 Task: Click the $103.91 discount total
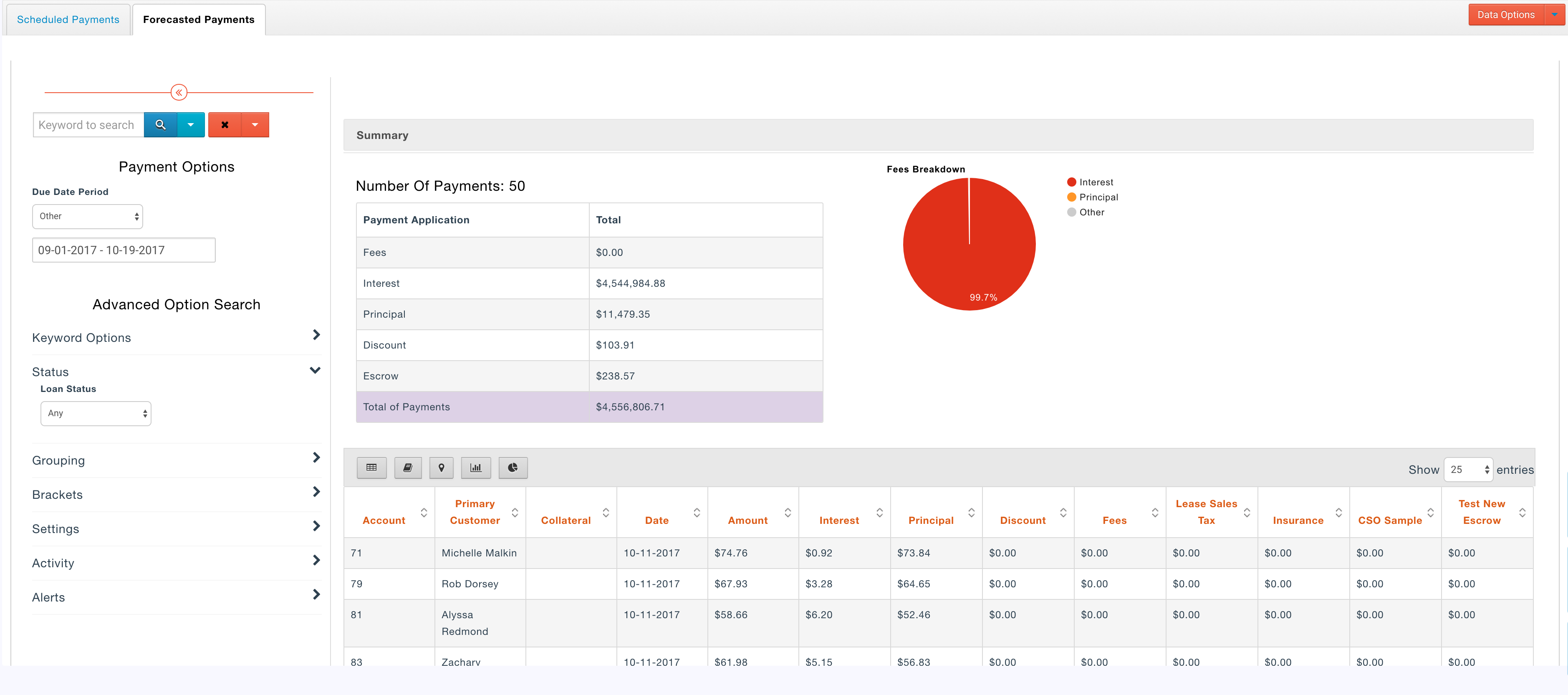[x=615, y=345]
